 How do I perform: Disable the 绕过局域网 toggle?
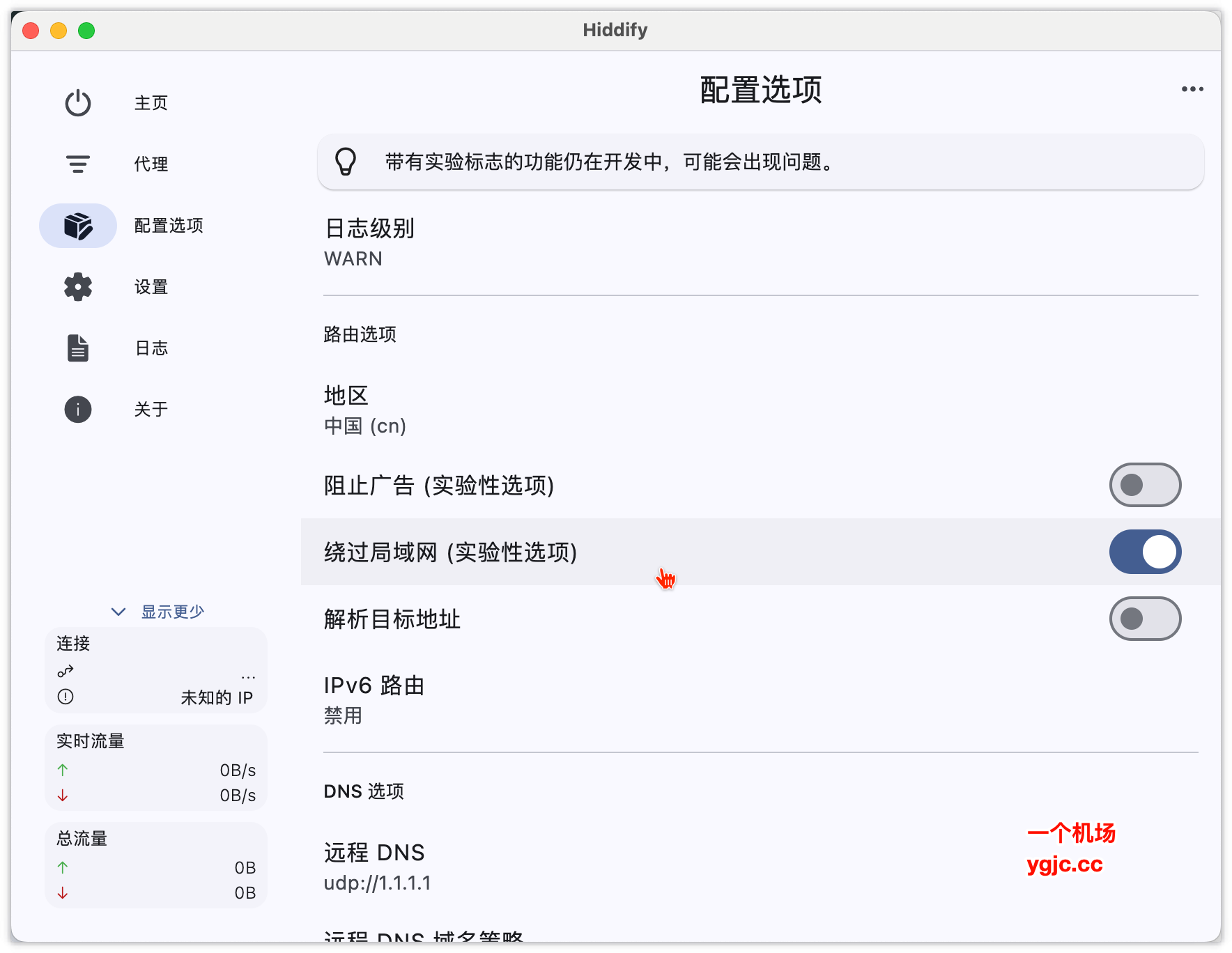click(1145, 551)
